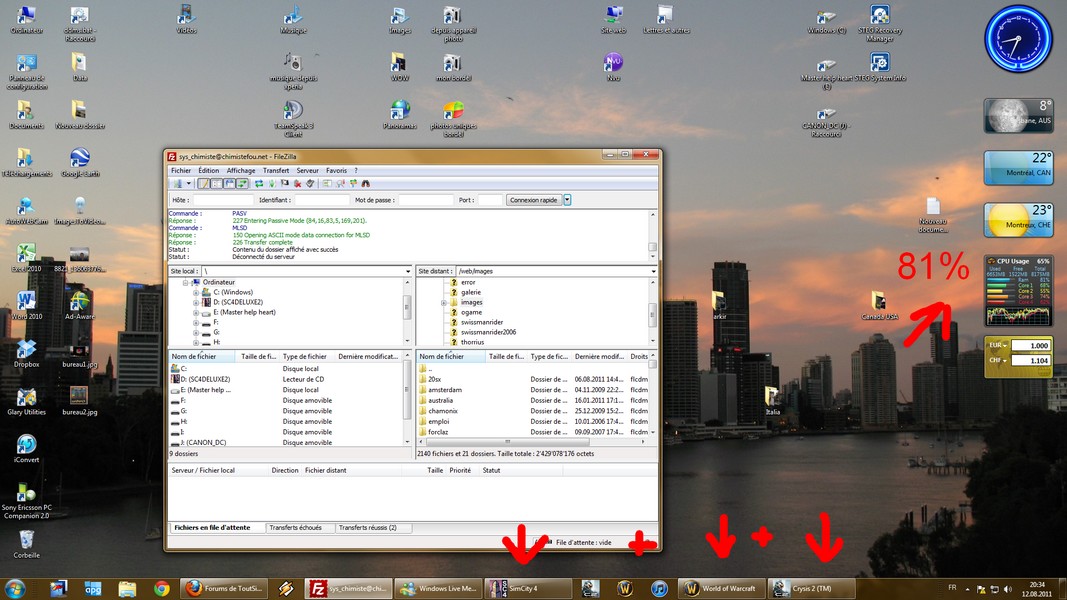Viewport: 1067px width, 600px height.
Task: Open the Transfert menu
Action: coord(276,171)
